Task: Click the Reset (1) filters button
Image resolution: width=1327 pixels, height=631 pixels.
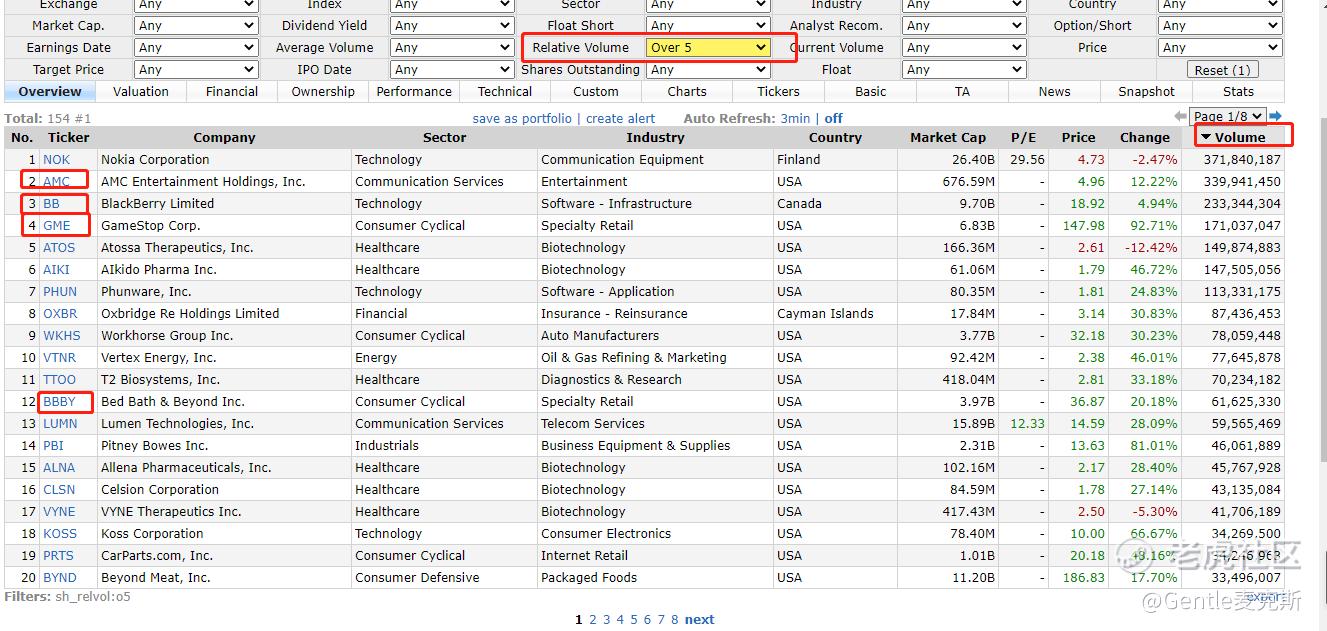Action: 1222,70
